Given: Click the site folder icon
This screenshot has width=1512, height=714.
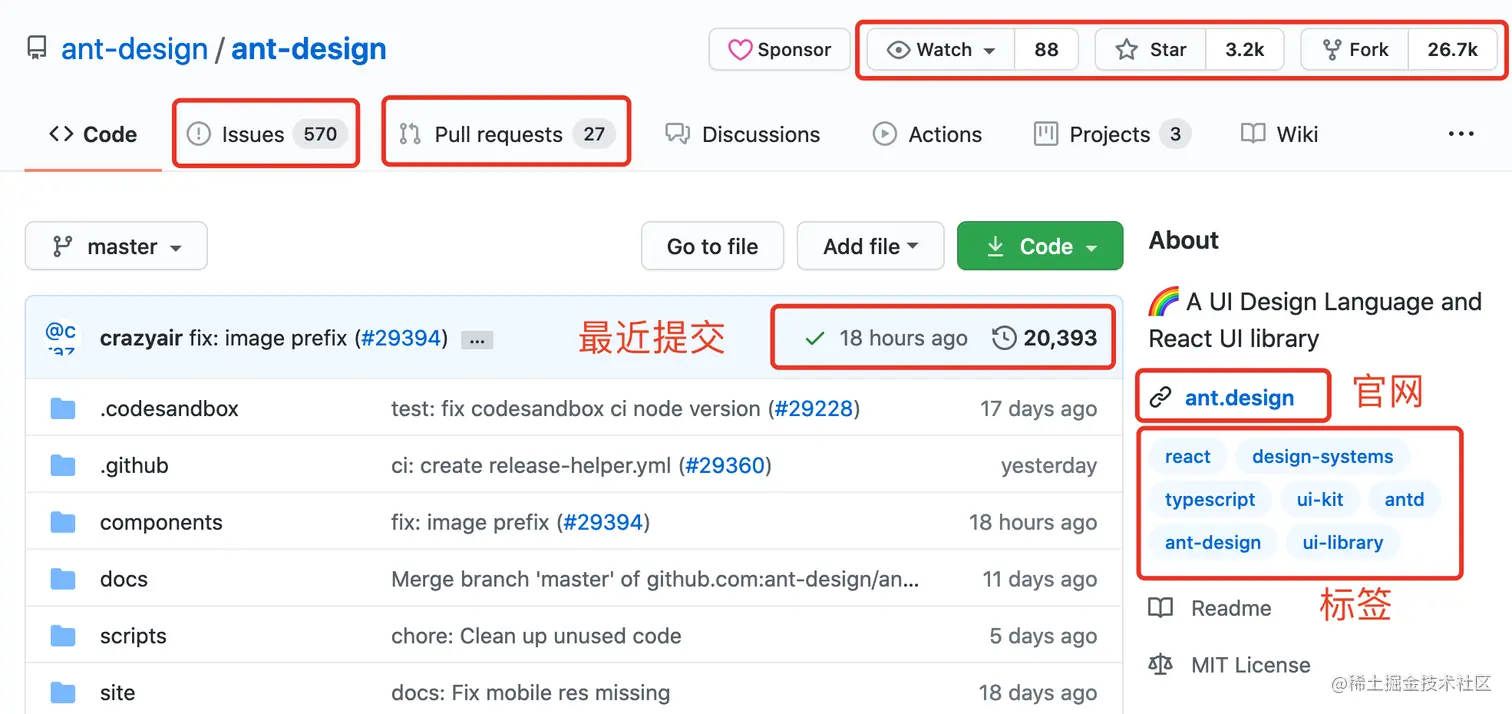Looking at the screenshot, I should (63, 693).
